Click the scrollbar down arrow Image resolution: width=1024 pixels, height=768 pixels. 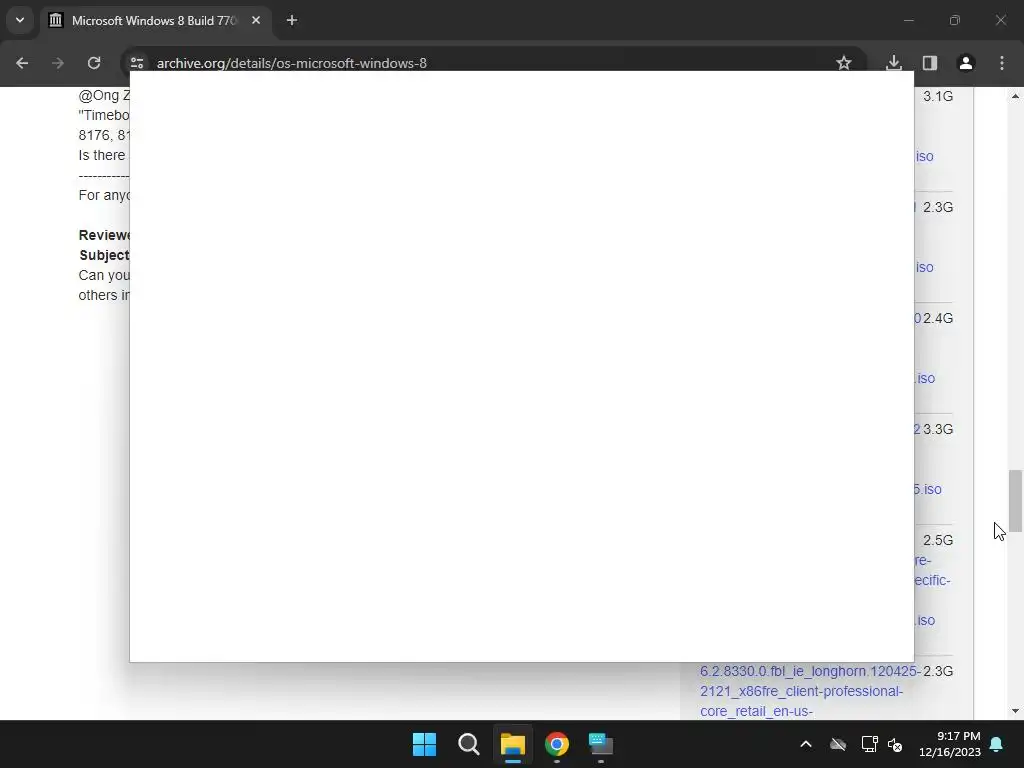[x=1015, y=711]
